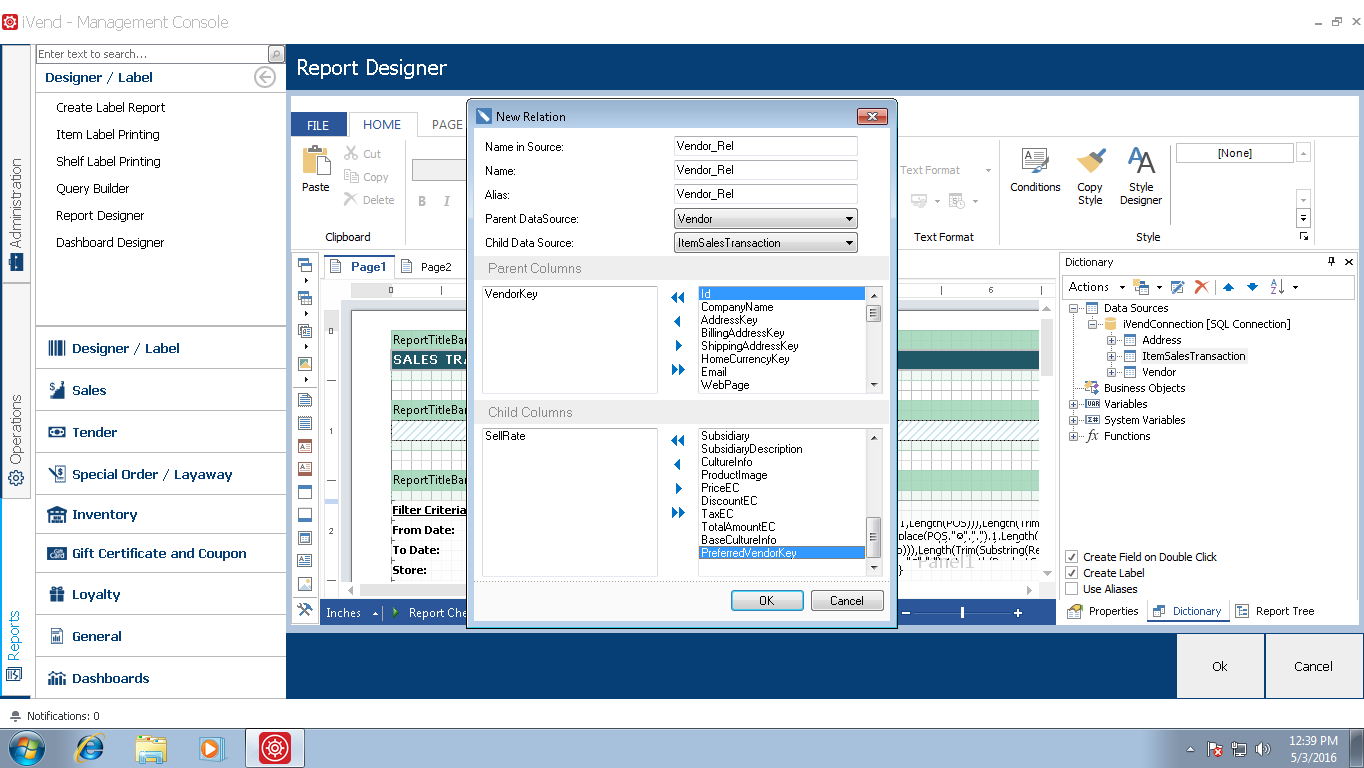Move item down in Dictionary toolbar
Image resolution: width=1364 pixels, height=768 pixels.
1252,287
